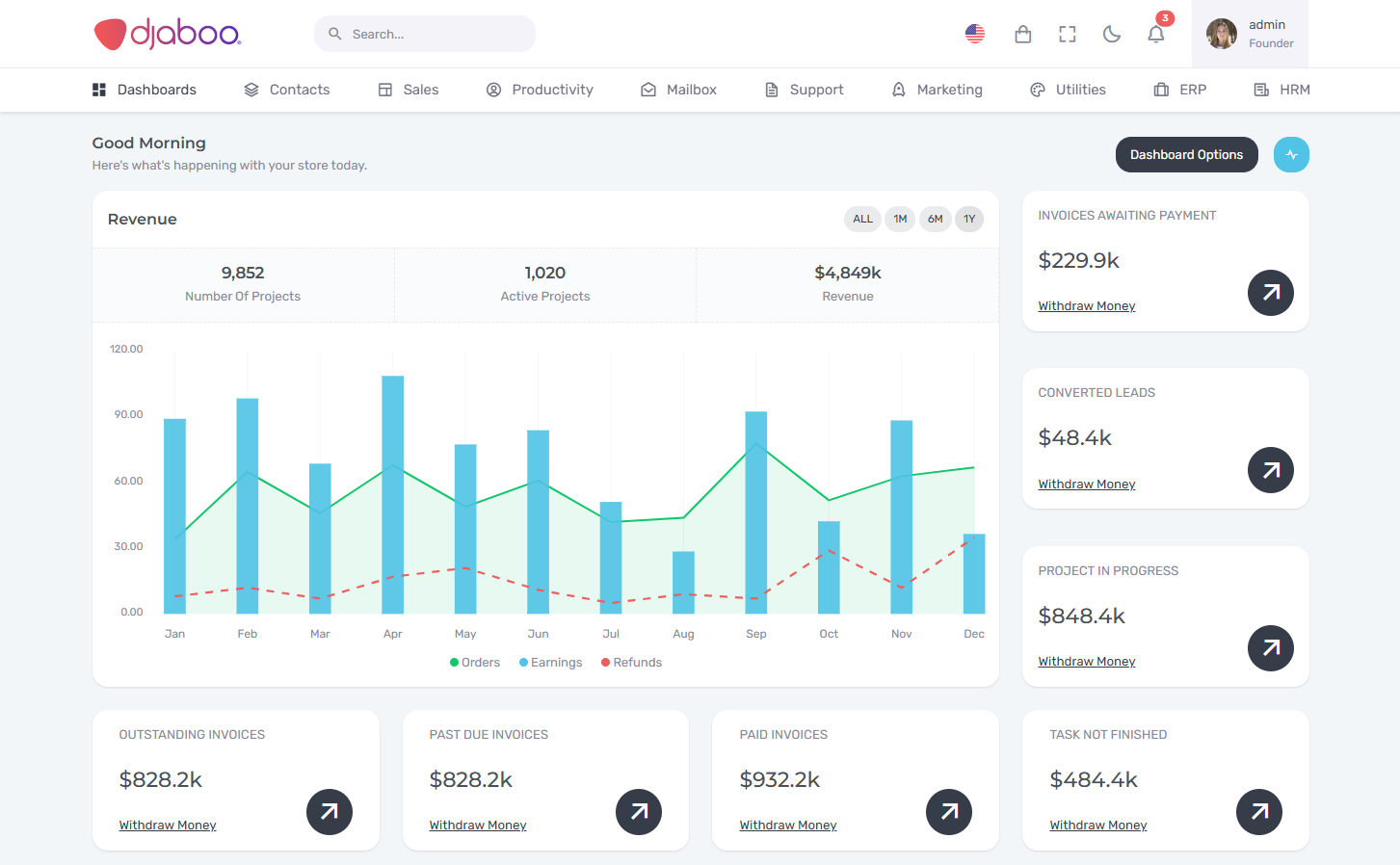Screen dimensions: 1400x865
Task: Click arrow icon in Converted Leads card
Action: [x=1271, y=470]
